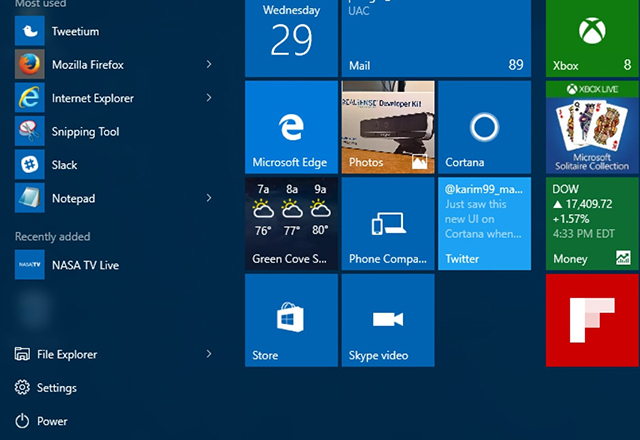Open the Store tile
This screenshot has width=640, height=440.
pos(291,320)
